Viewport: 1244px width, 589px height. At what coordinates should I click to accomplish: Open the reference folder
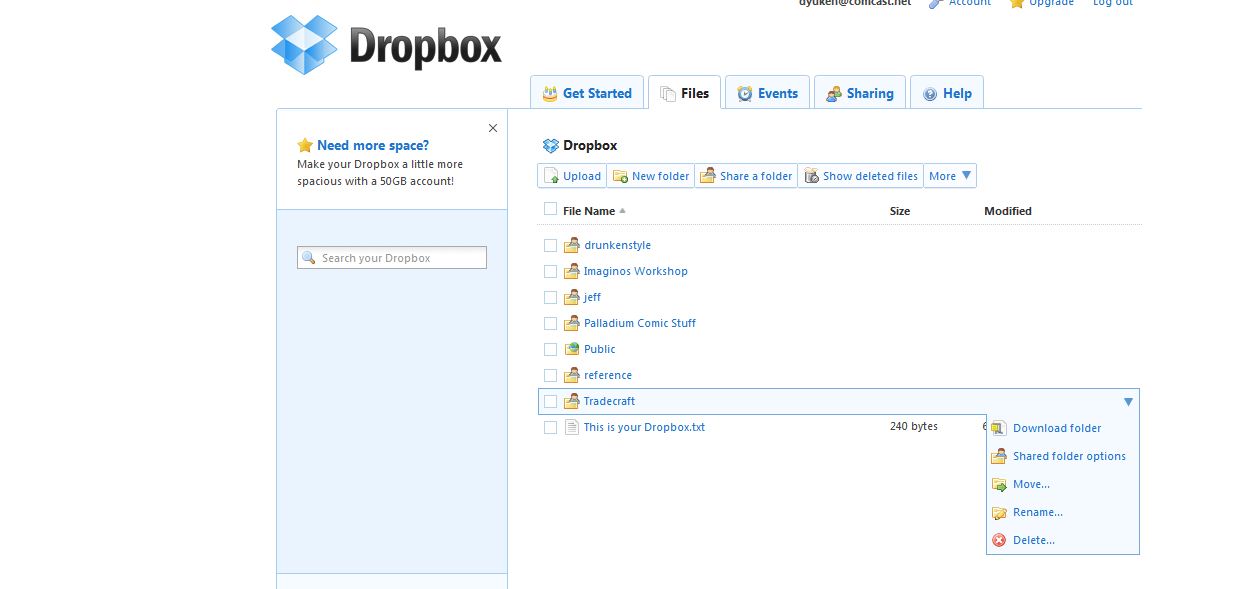608,375
